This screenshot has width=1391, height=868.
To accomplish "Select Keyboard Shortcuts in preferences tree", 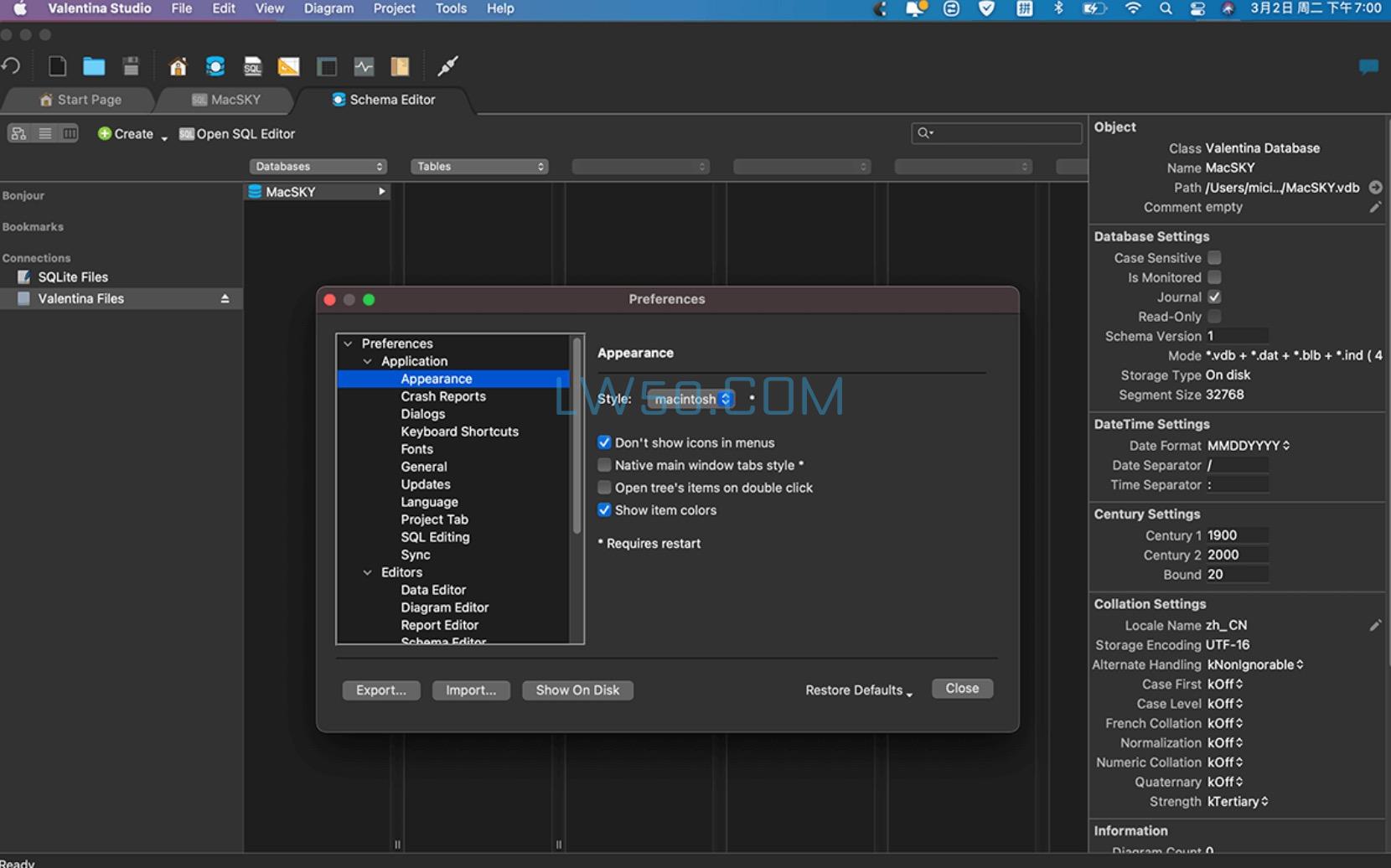I will click(x=459, y=431).
